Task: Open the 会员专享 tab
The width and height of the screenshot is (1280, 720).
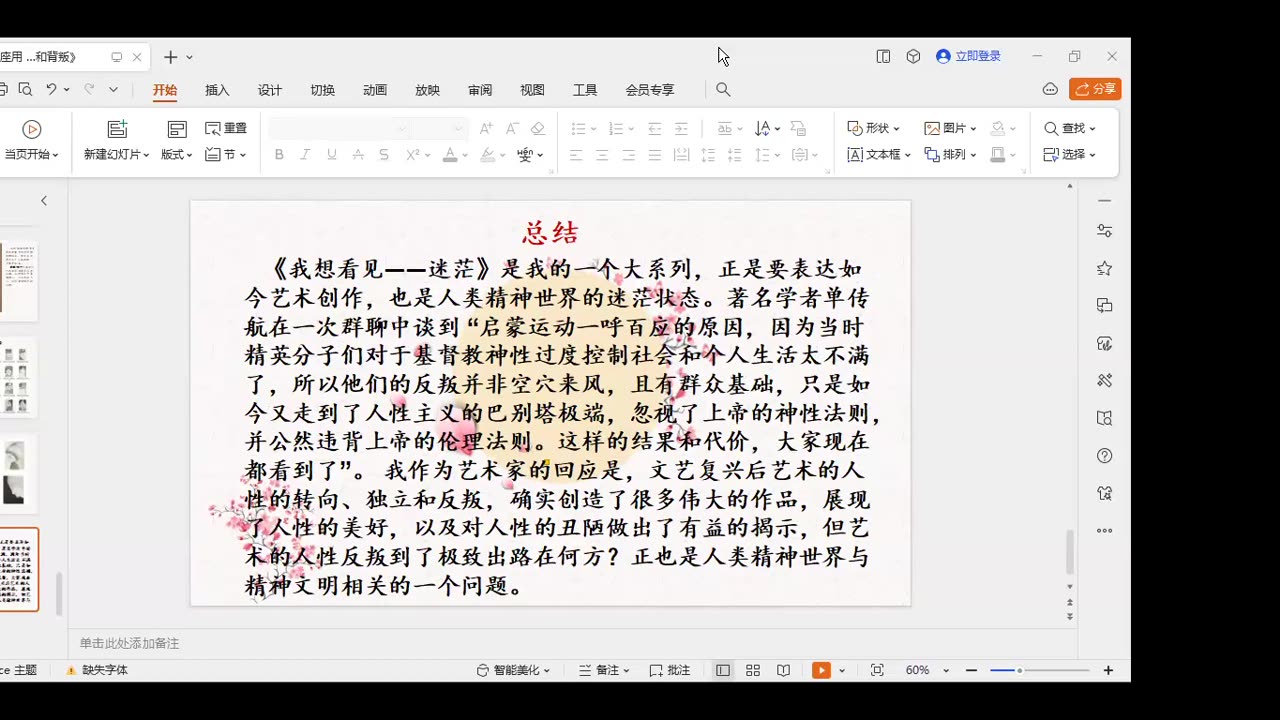Action: coord(650,90)
